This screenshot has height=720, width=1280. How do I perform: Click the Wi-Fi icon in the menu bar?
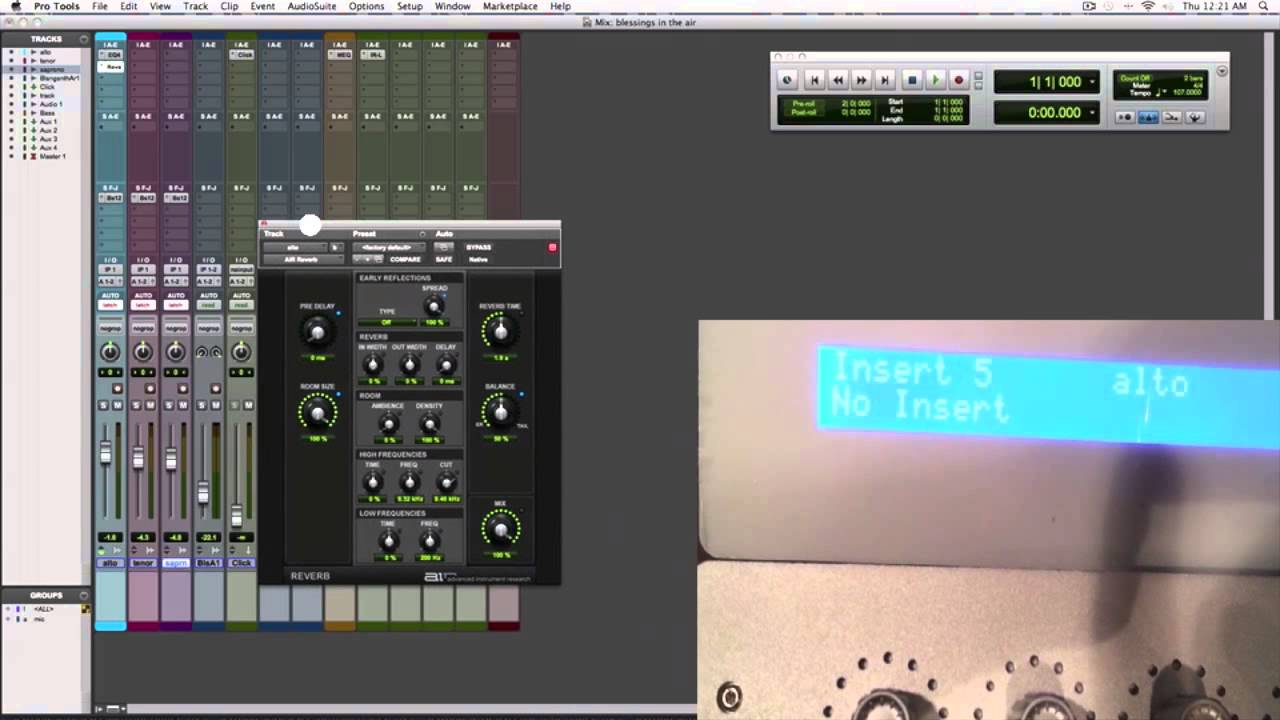coord(1147,6)
